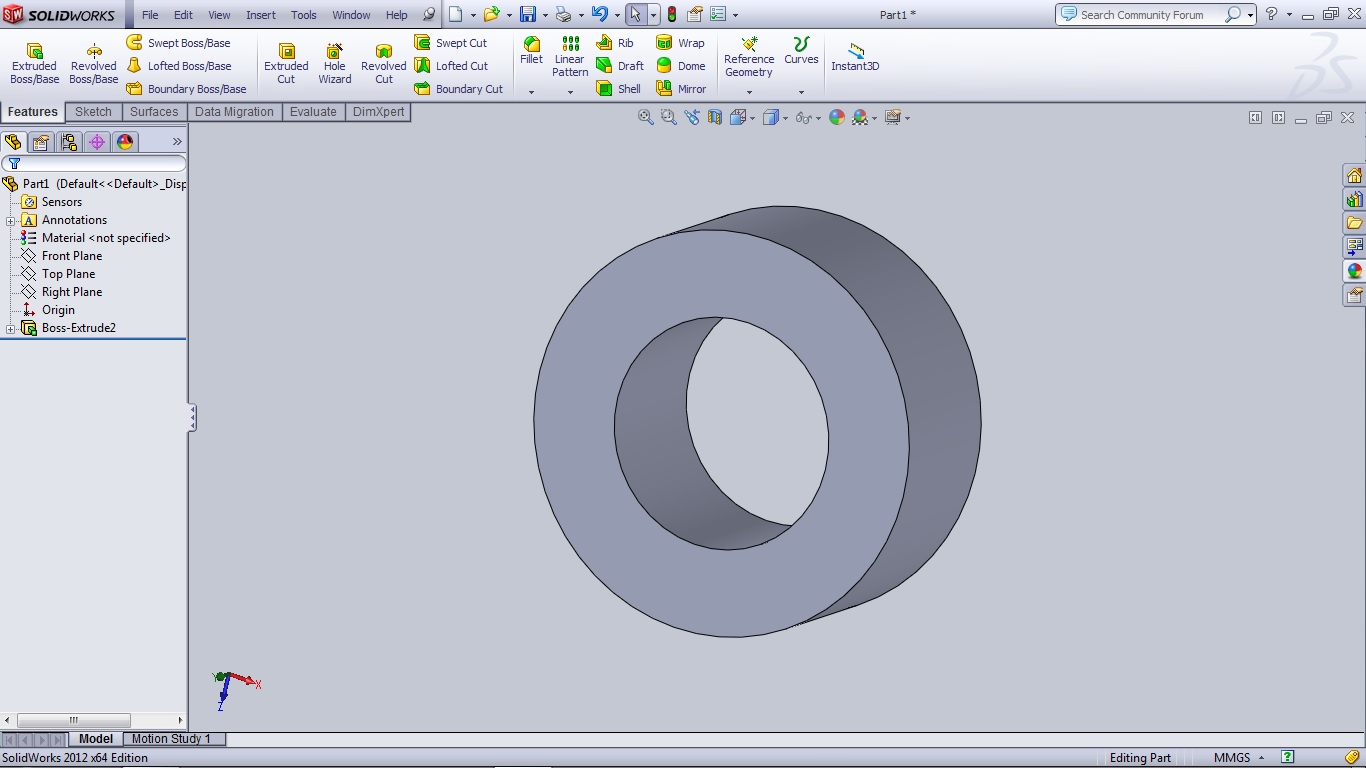Click the feature tree filter field
1366x768 pixels.
point(94,163)
